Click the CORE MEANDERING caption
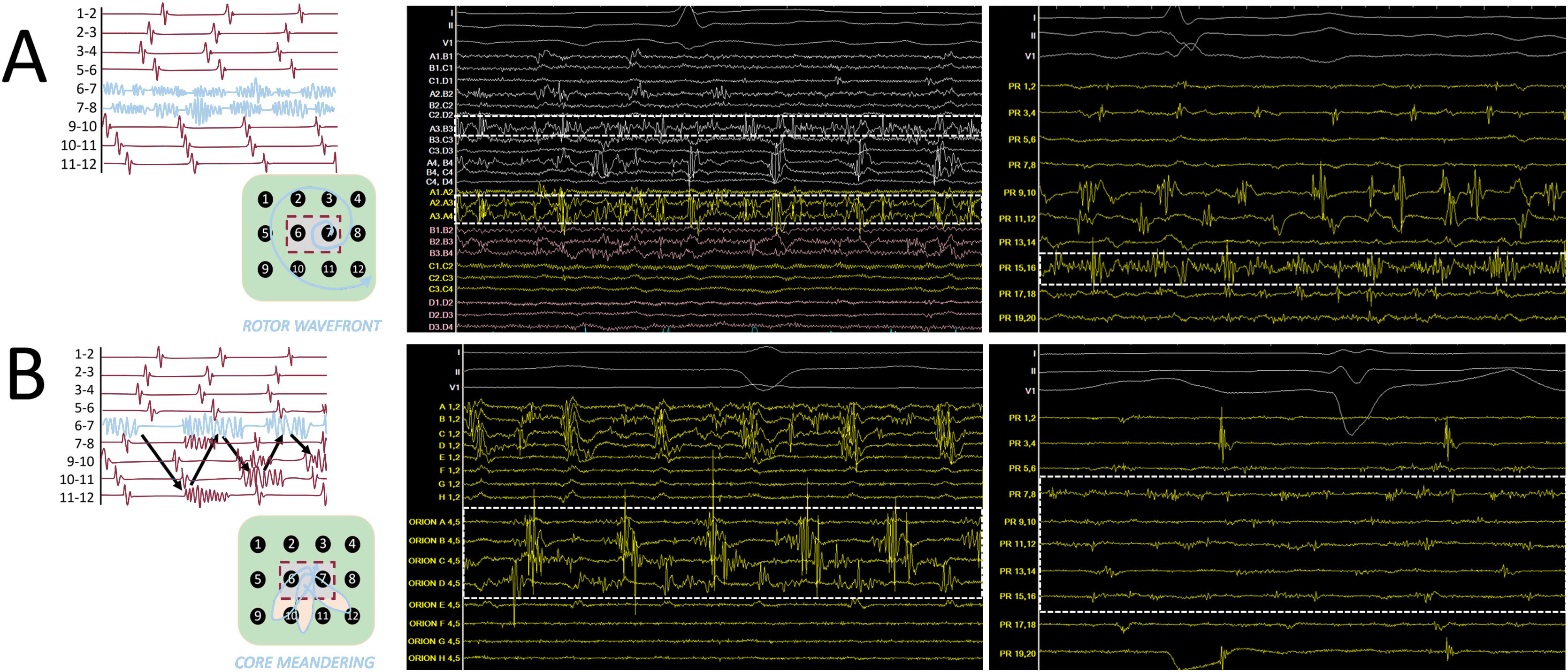 point(304,662)
